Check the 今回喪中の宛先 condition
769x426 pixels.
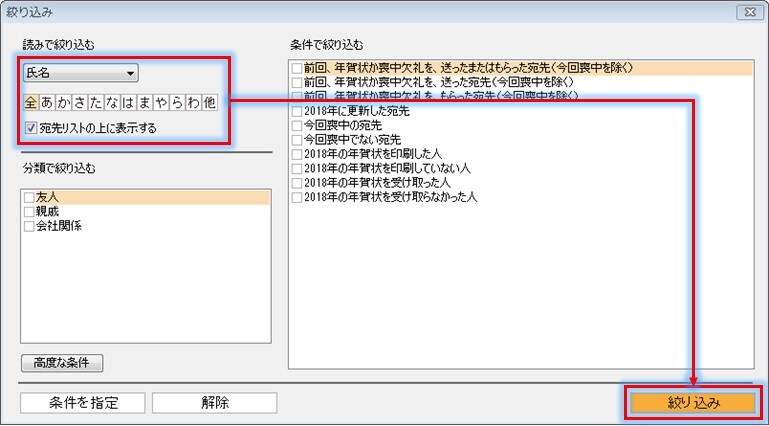(x=297, y=125)
